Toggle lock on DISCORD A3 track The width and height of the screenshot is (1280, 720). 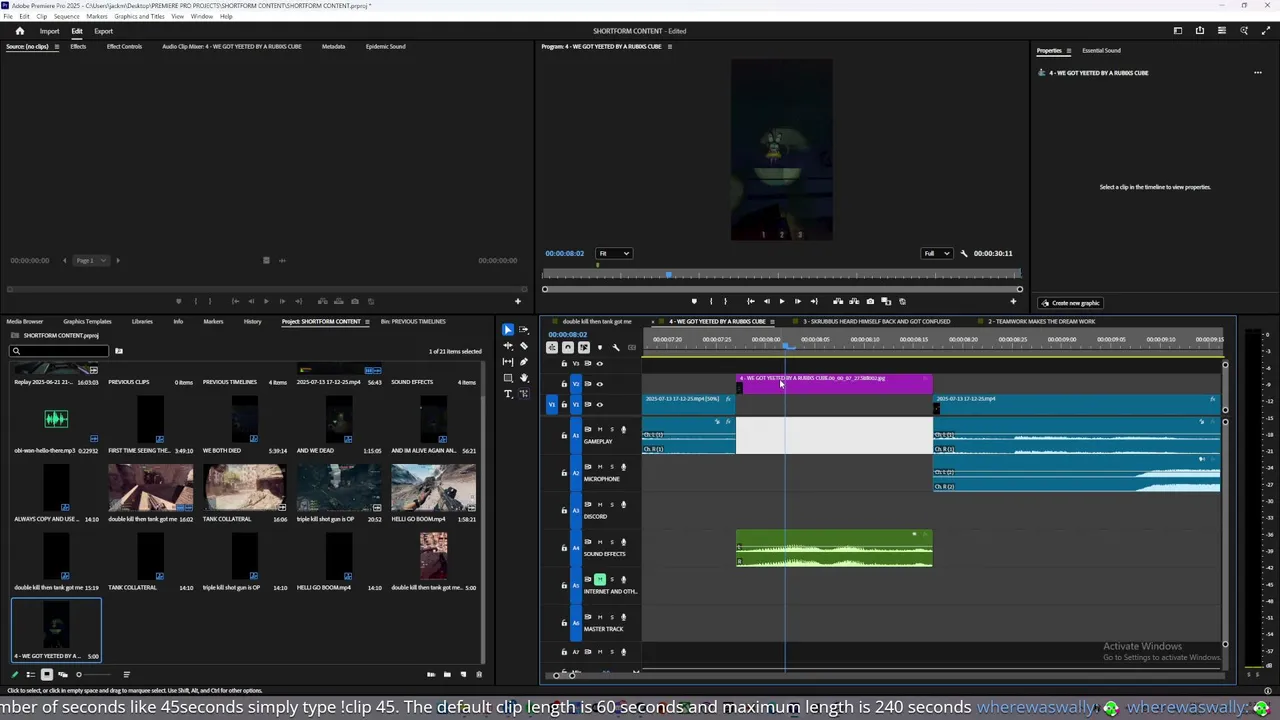pos(564,510)
